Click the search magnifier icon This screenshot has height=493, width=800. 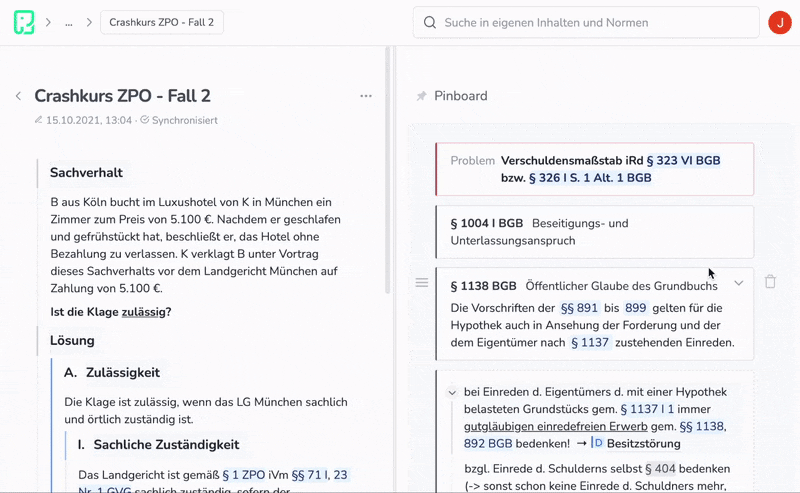(430, 22)
